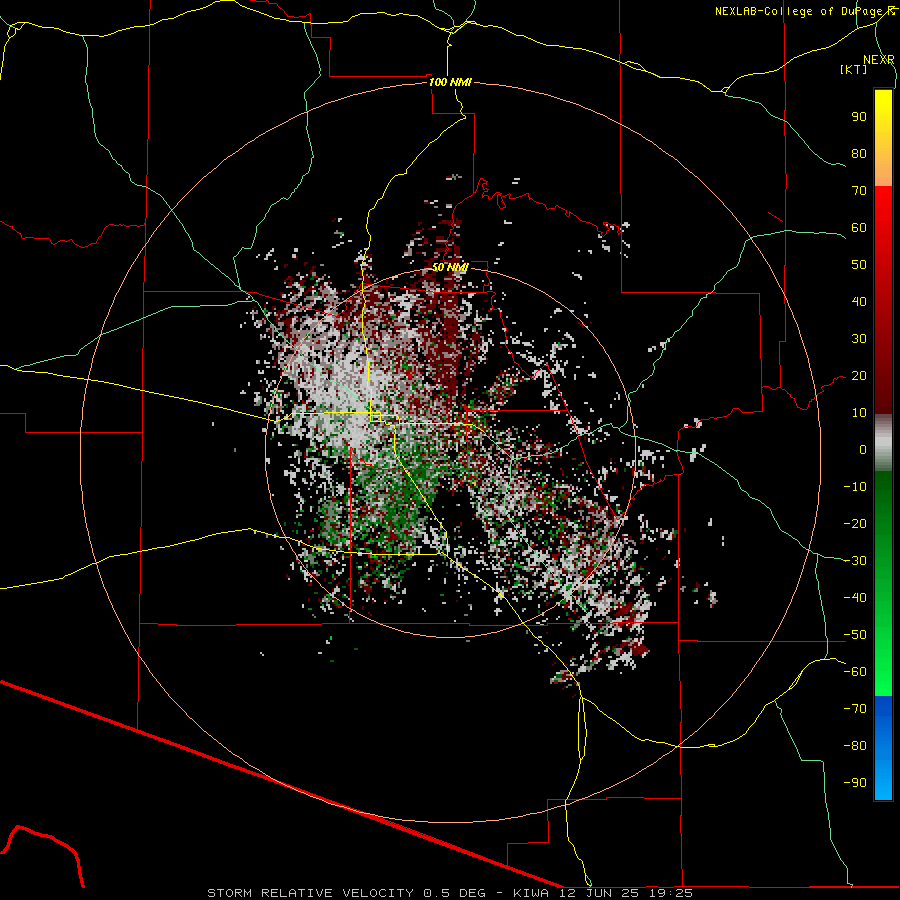Image resolution: width=900 pixels, height=900 pixels.
Task: Click the 0 value on the velocity scale
Action: tap(863, 450)
